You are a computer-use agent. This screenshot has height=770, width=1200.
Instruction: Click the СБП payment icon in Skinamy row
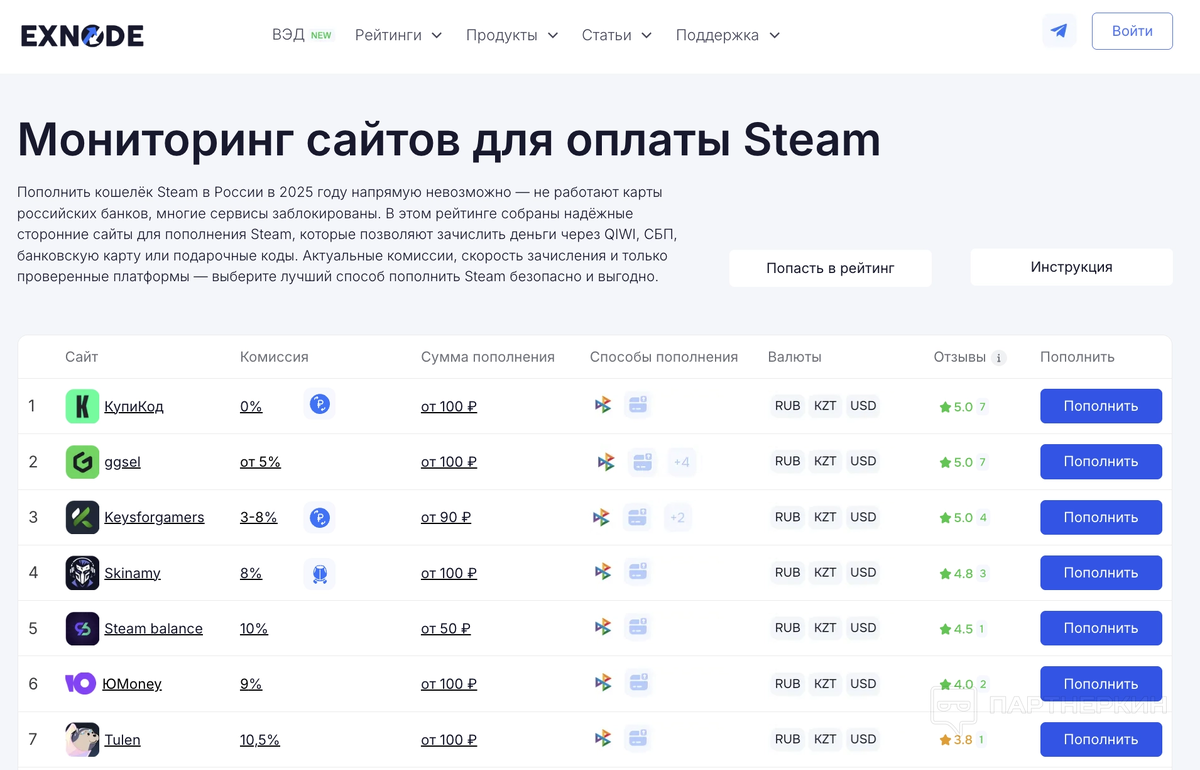(602, 572)
